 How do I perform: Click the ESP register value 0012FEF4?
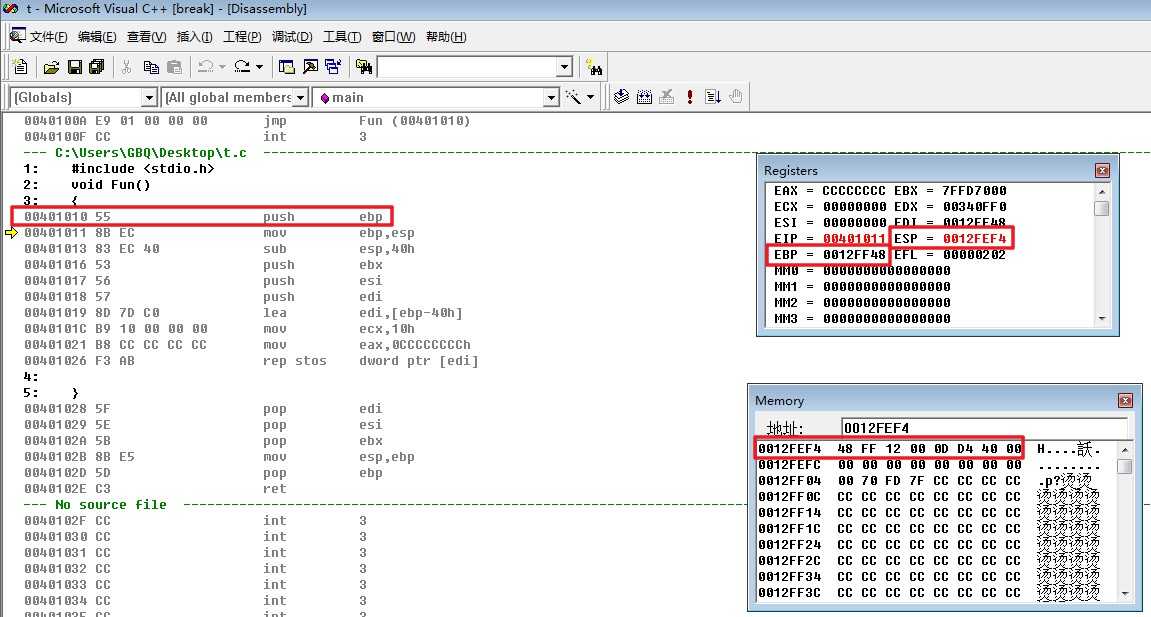click(975, 238)
